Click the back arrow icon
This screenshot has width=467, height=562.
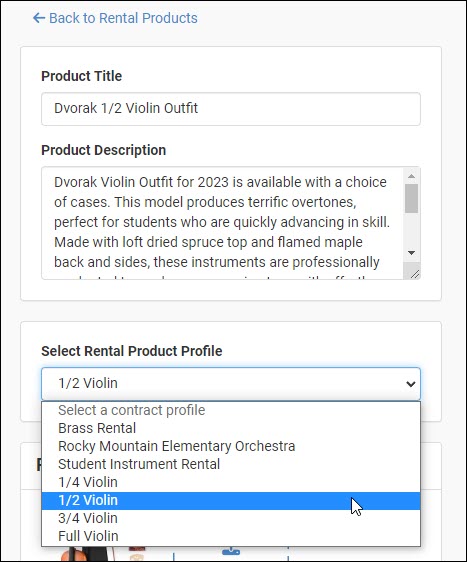click(x=39, y=18)
